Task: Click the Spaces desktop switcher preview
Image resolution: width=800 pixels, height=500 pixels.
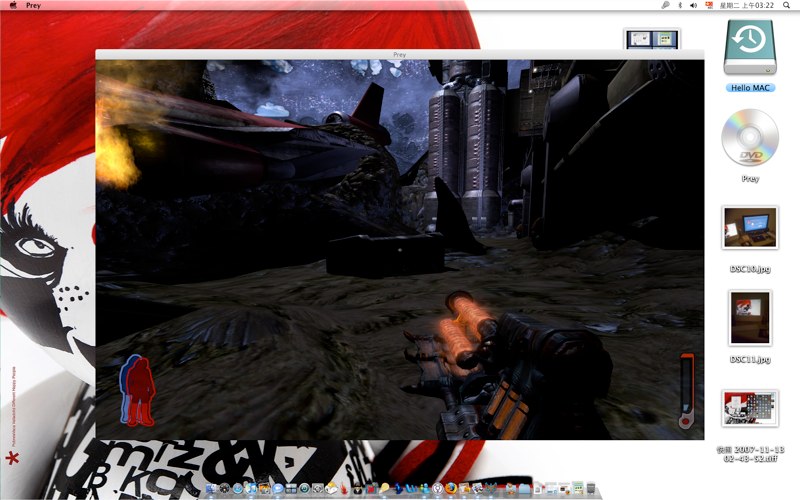Action: (652, 39)
